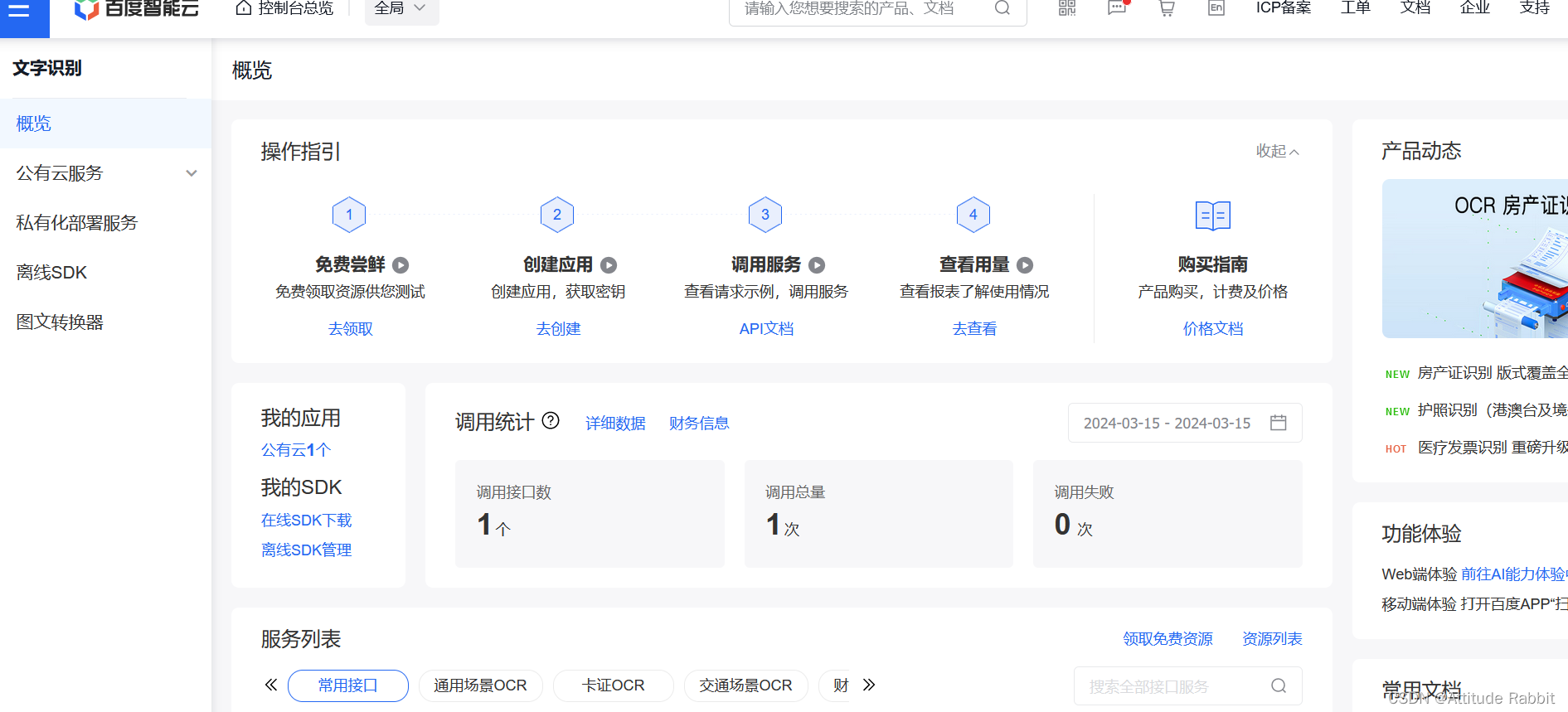The height and width of the screenshot is (712, 1568).
Task: Open the OCR 房产证 banner thumbnail
Action: (1474, 259)
